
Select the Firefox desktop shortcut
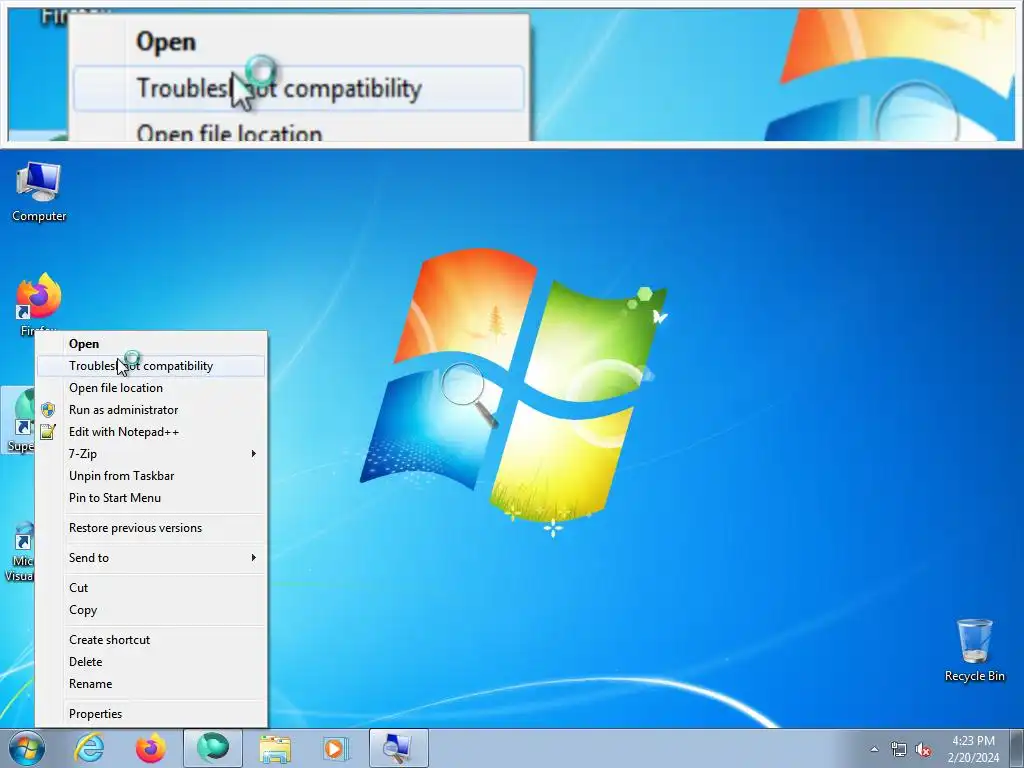click(x=38, y=302)
